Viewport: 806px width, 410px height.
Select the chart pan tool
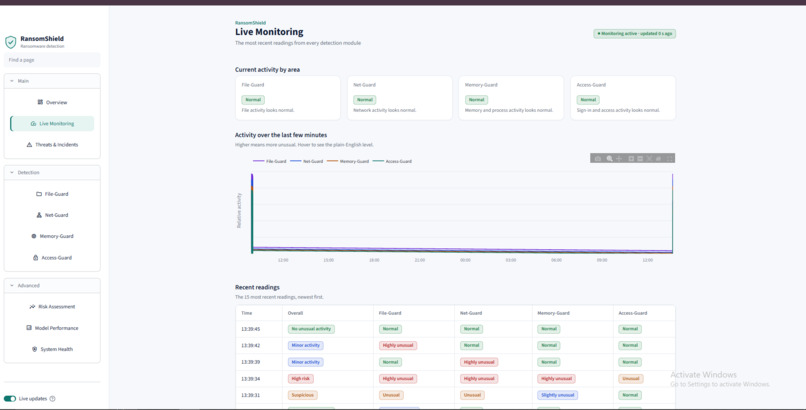(x=619, y=158)
